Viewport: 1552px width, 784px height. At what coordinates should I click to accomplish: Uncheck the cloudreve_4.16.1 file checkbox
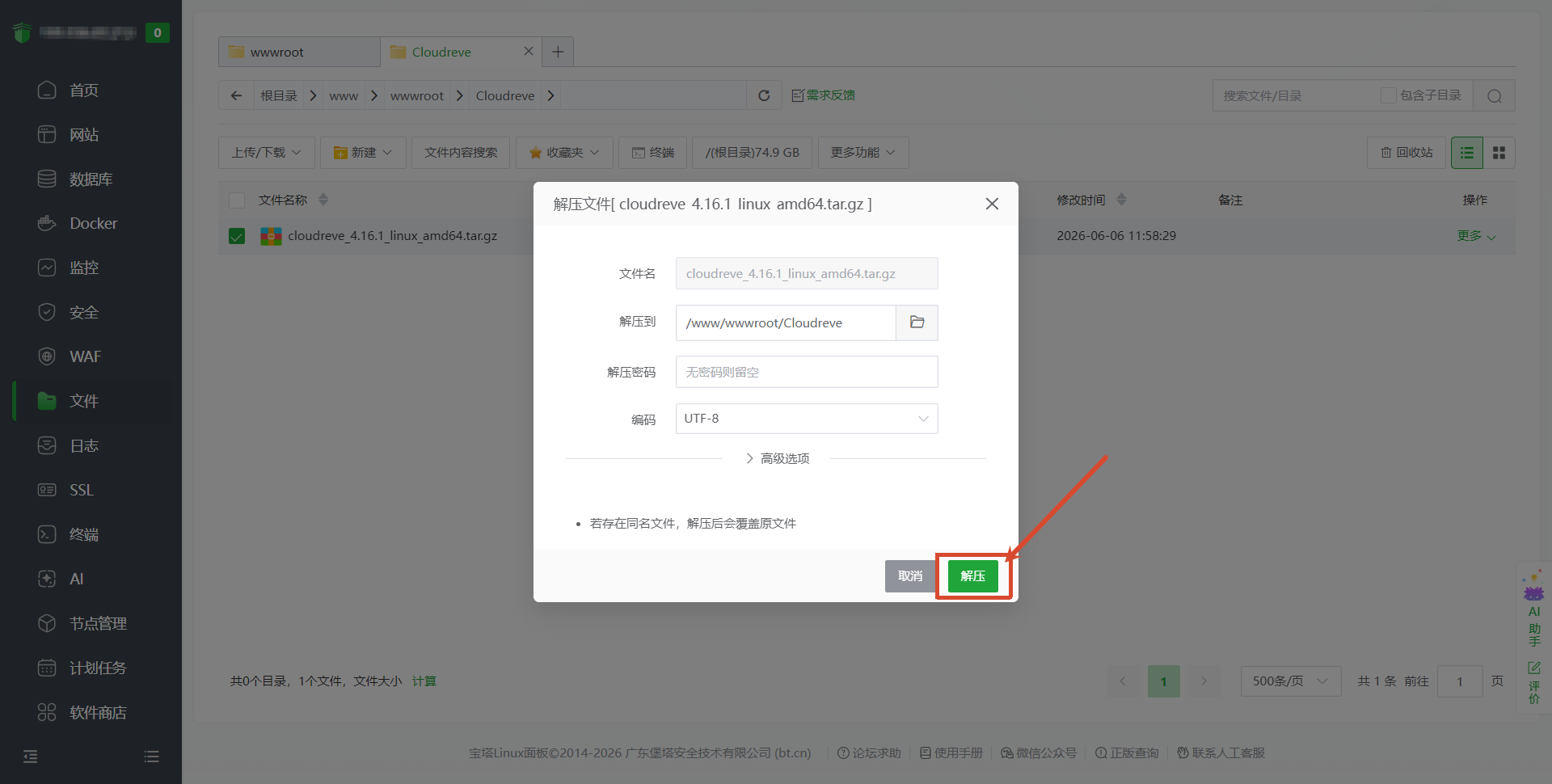tap(237, 236)
